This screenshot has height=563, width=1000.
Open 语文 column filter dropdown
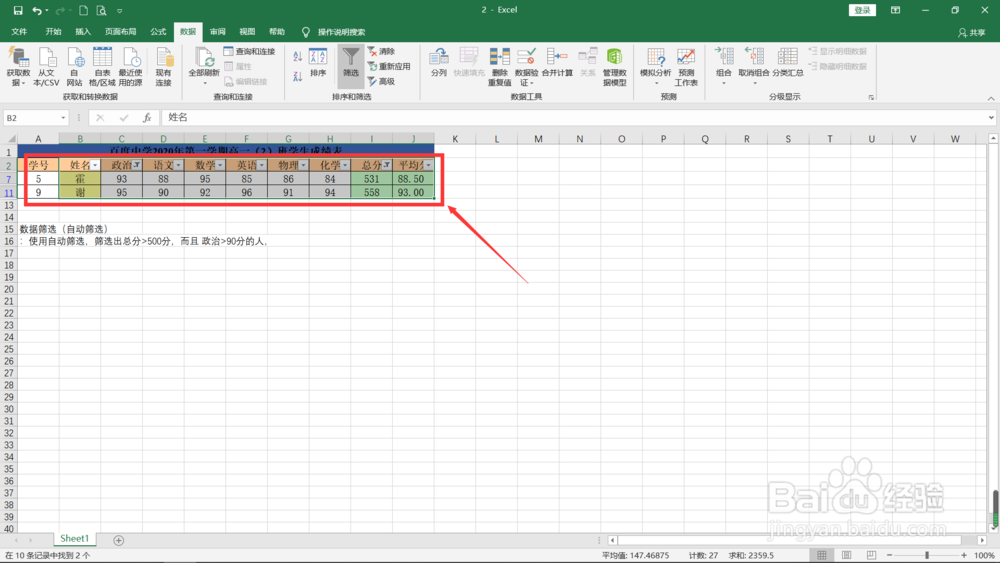pyautogui.click(x=178, y=165)
